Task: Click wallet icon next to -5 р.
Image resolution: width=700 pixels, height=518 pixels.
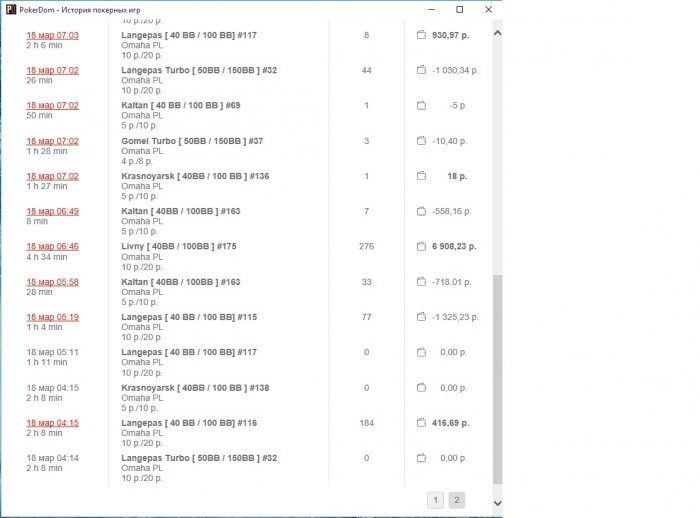Action: tap(421, 106)
